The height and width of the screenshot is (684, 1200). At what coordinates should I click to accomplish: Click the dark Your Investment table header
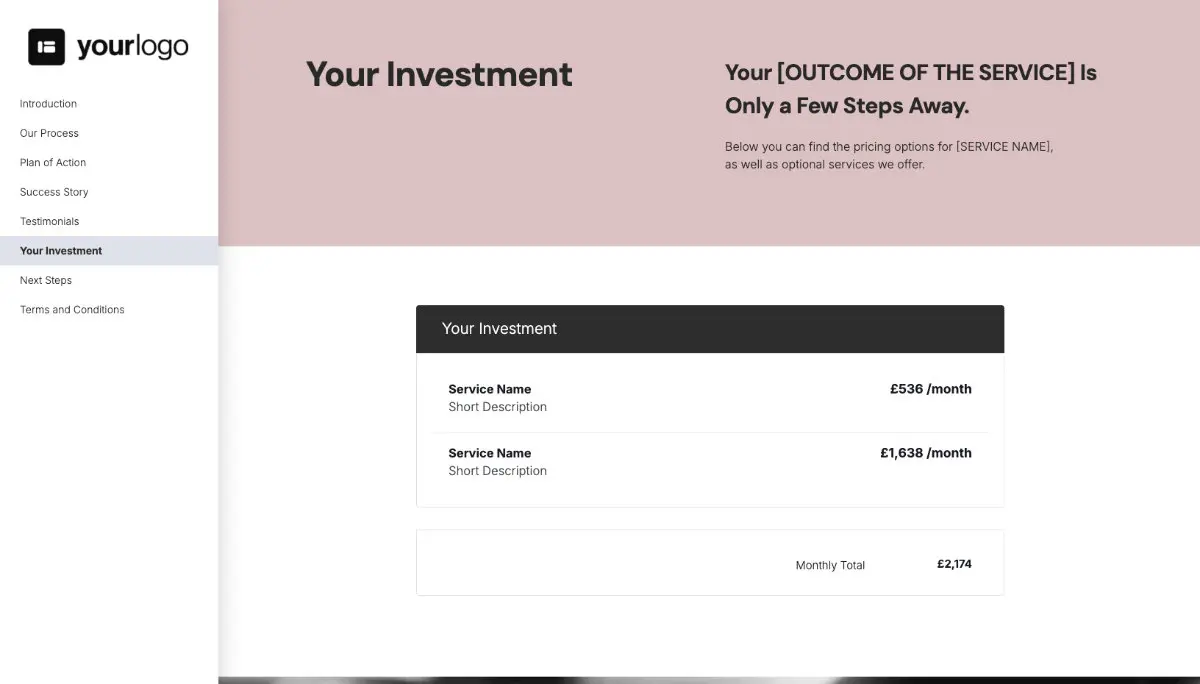click(x=500, y=328)
